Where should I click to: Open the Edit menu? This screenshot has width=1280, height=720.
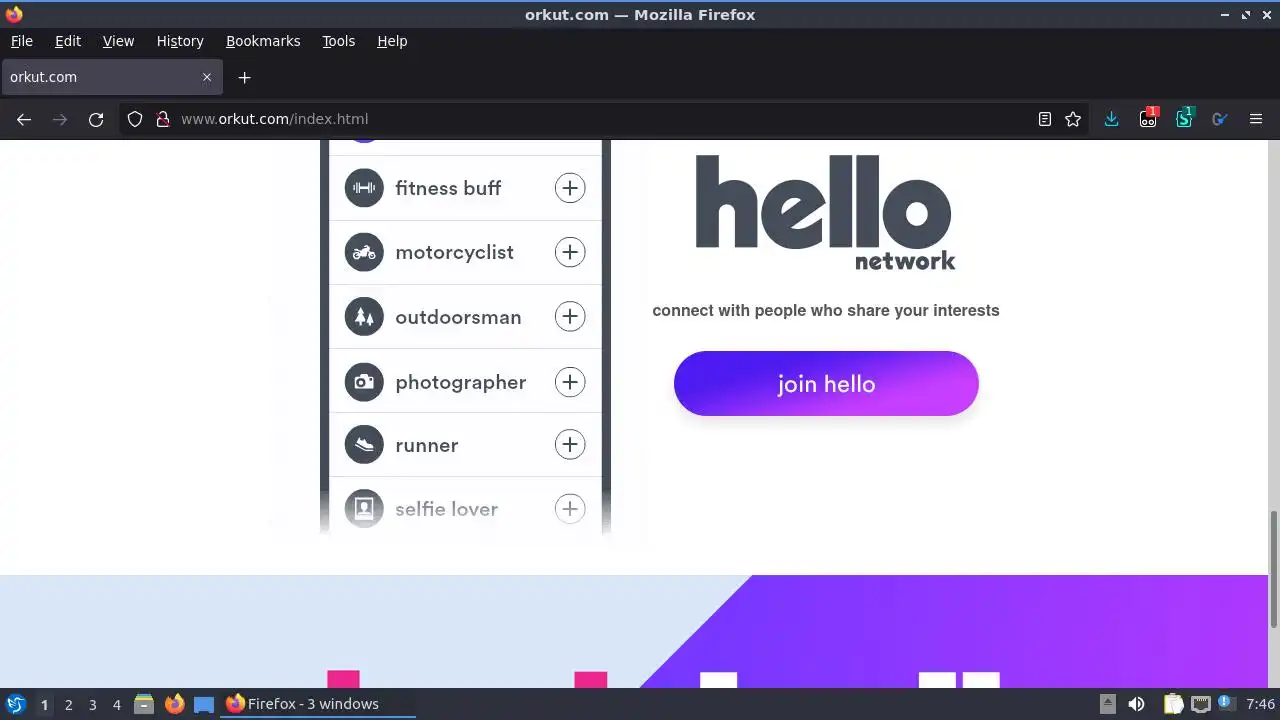(x=68, y=41)
